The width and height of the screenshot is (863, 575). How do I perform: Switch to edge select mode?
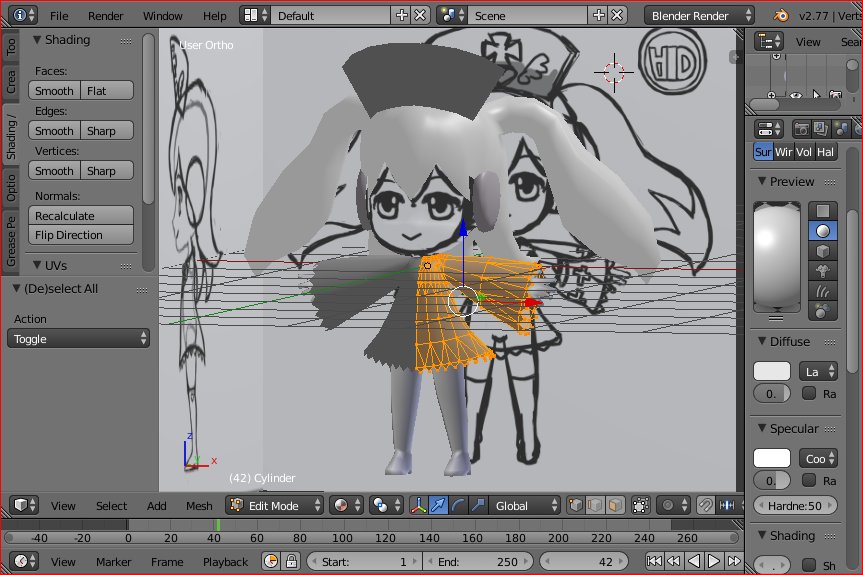click(596, 505)
